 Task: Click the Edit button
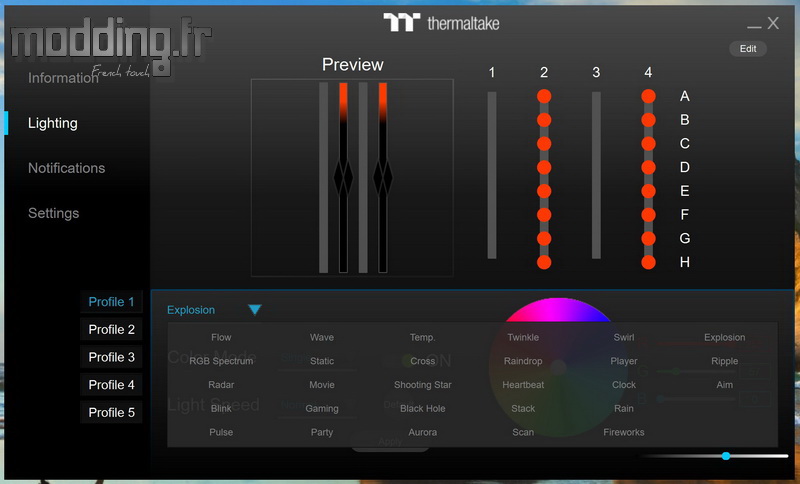pyautogui.click(x=748, y=48)
